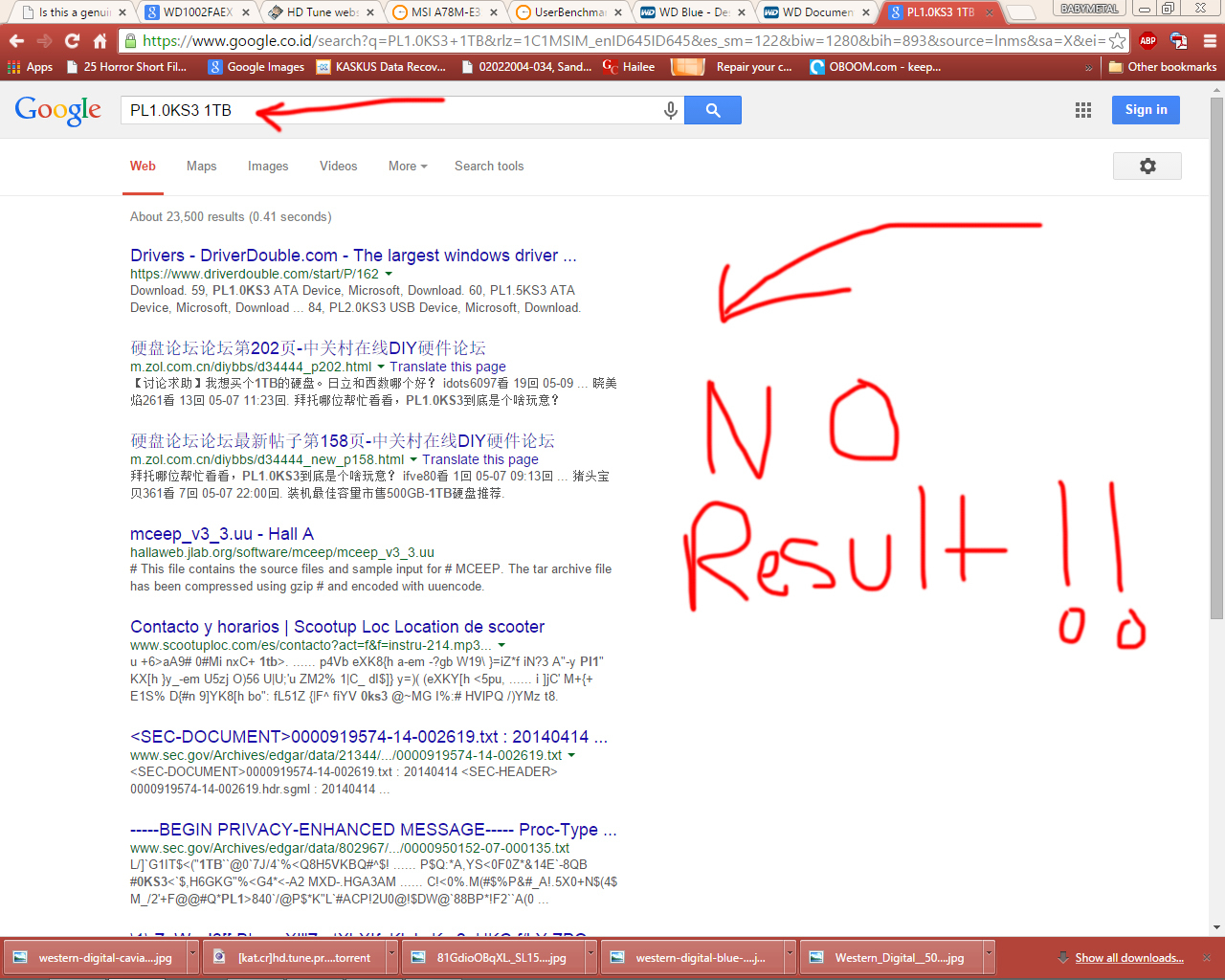Open the hd.tune.pr torrent download menu arrow
The height and width of the screenshot is (980, 1225).
tap(391, 957)
